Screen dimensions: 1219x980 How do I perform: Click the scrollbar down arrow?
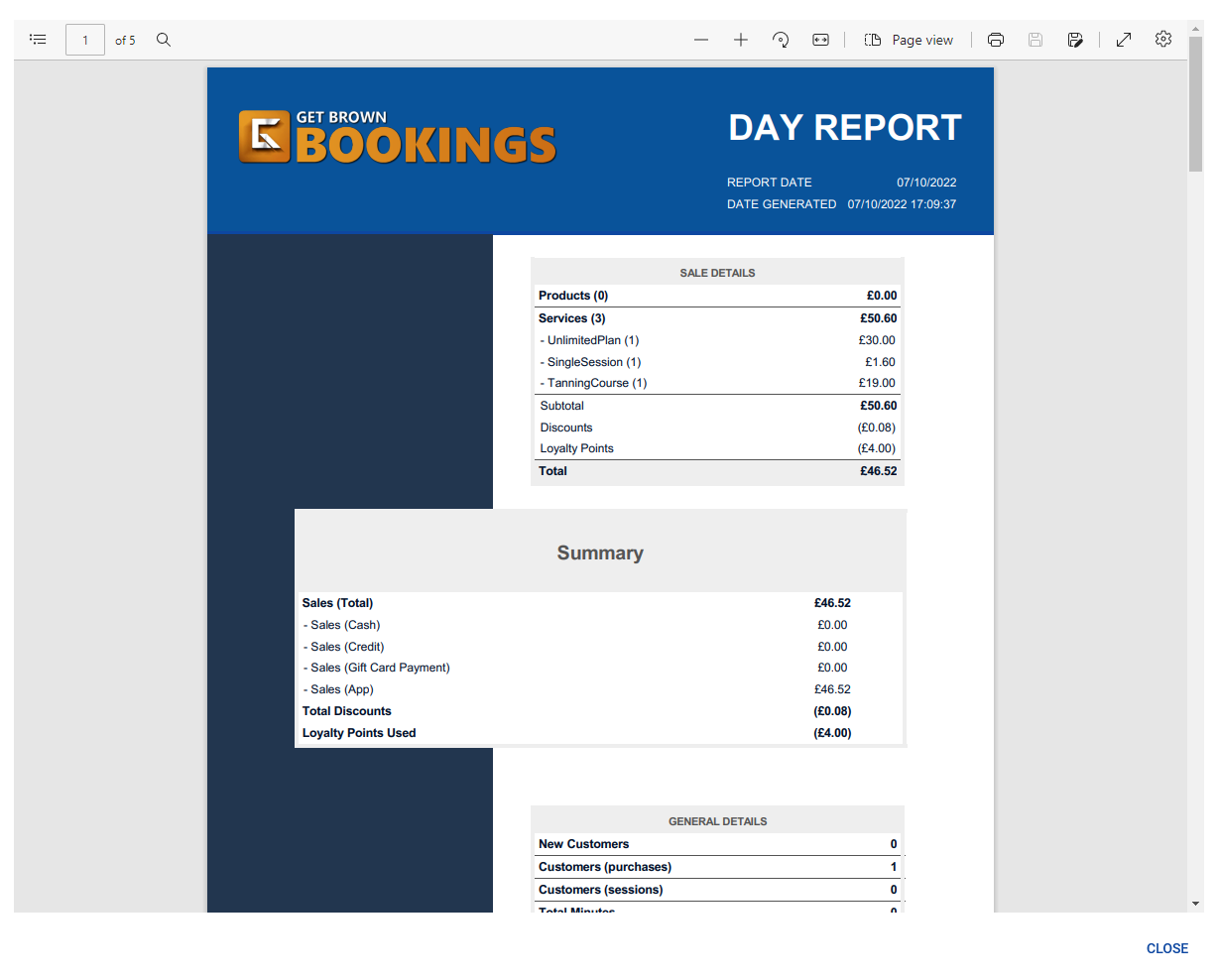point(1195,904)
